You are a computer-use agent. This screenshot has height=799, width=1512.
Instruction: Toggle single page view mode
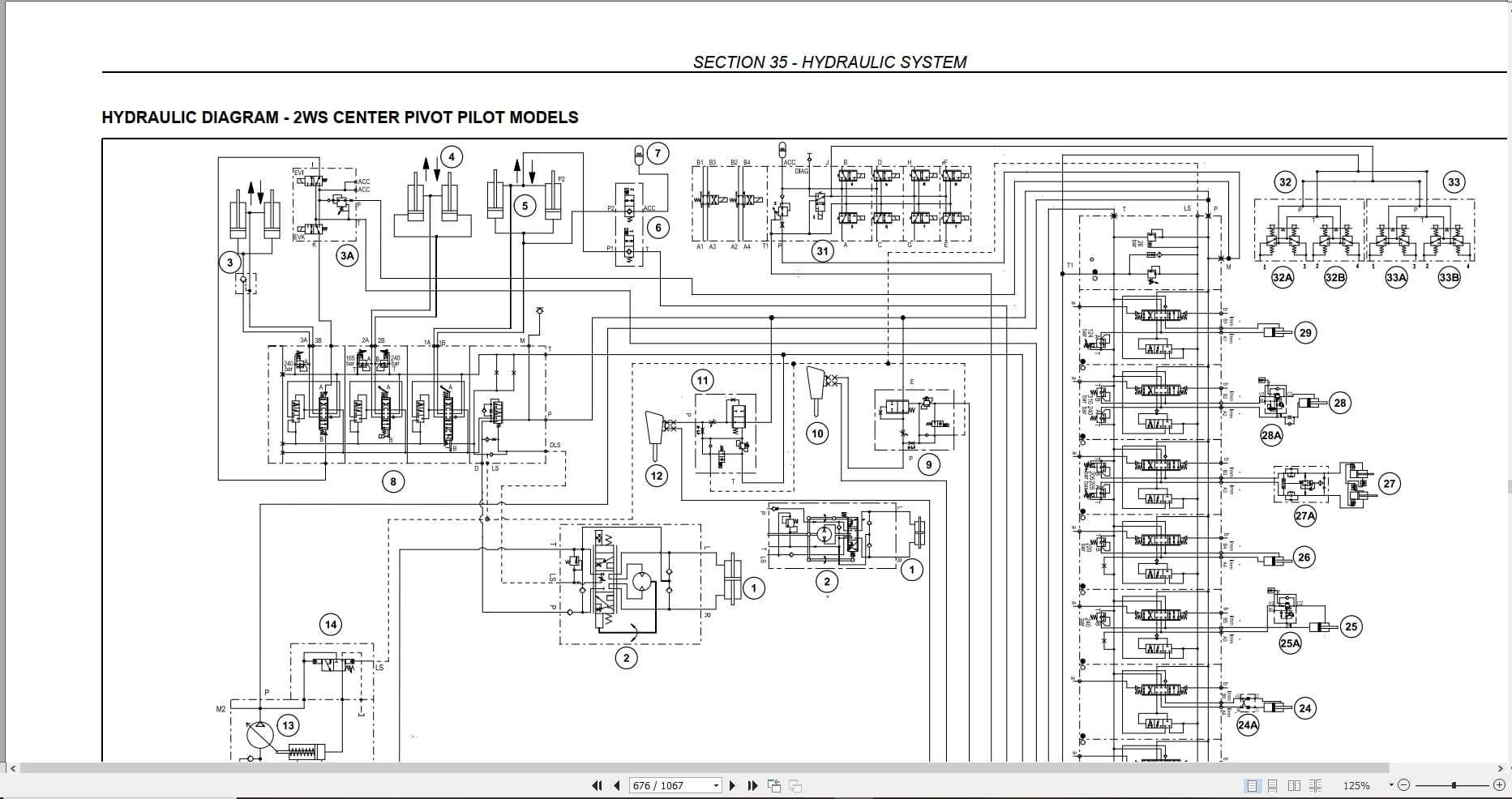pyautogui.click(x=1253, y=785)
